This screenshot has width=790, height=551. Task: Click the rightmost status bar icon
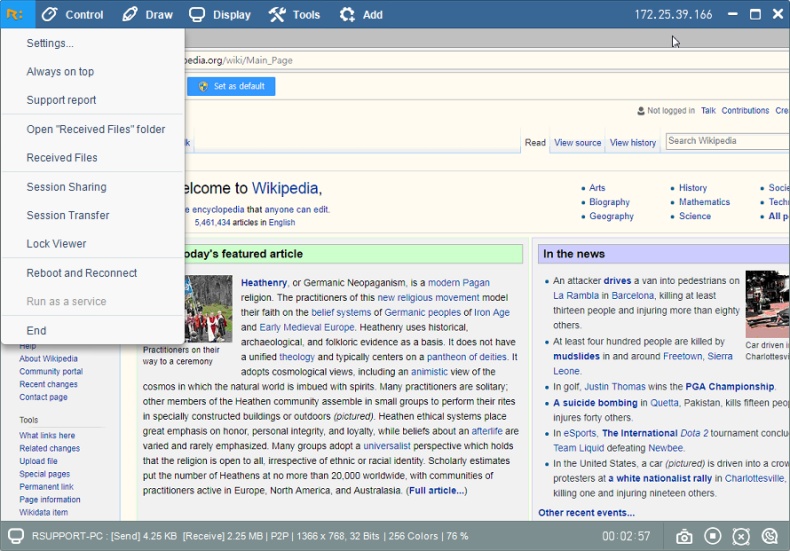tap(770, 536)
